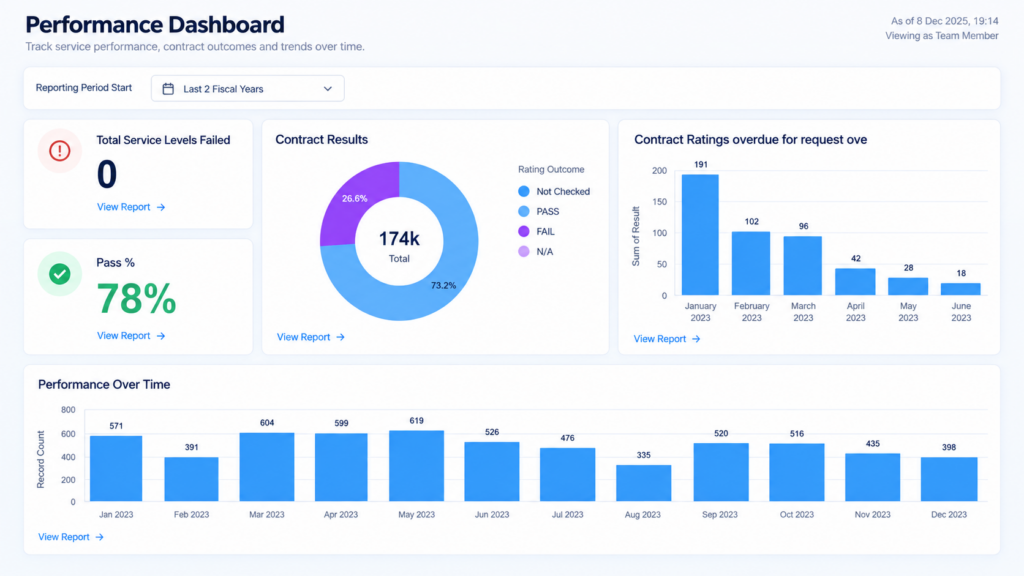Click the arrow icon next to Contract Results View Report

tap(340, 337)
